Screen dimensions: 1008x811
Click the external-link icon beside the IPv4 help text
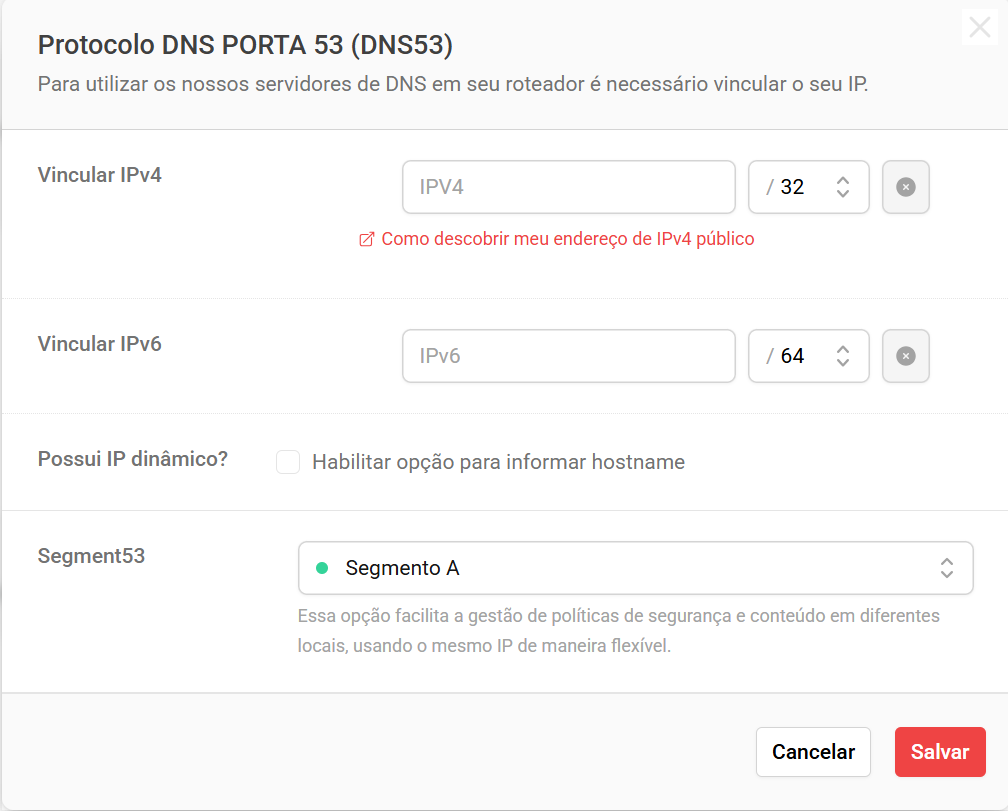point(366,239)
